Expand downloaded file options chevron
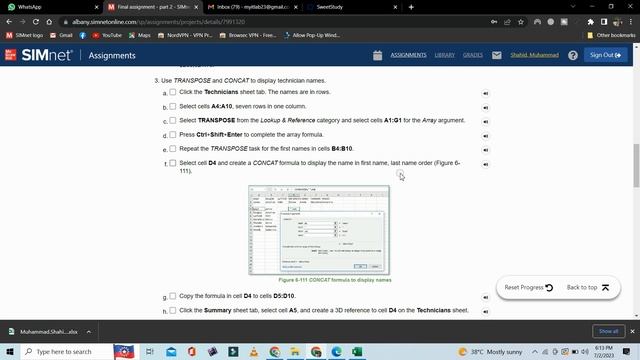 click(89, 332)
